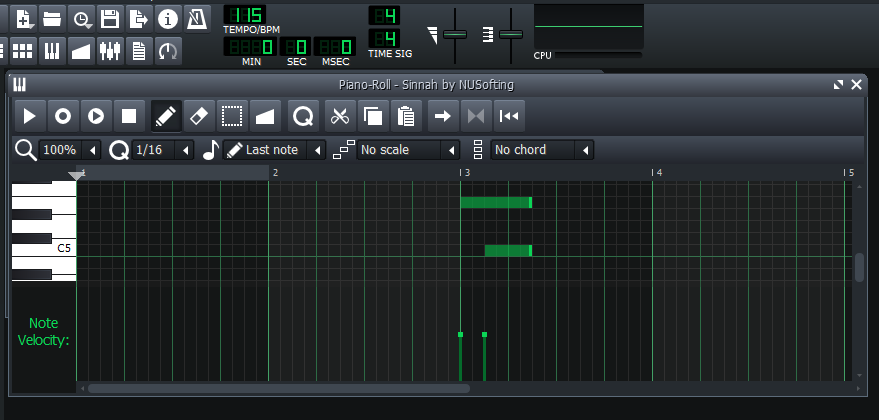
Task: Create new project from template
Action: coord(24,20)
